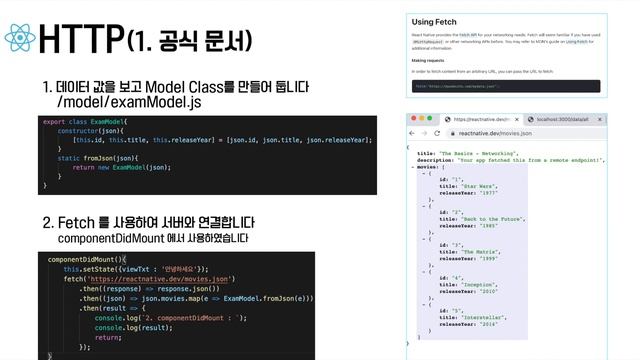The image size is (640, 360).
Task: Collapse the movies array in JSON viewer
Action: [x=413, y=167]
